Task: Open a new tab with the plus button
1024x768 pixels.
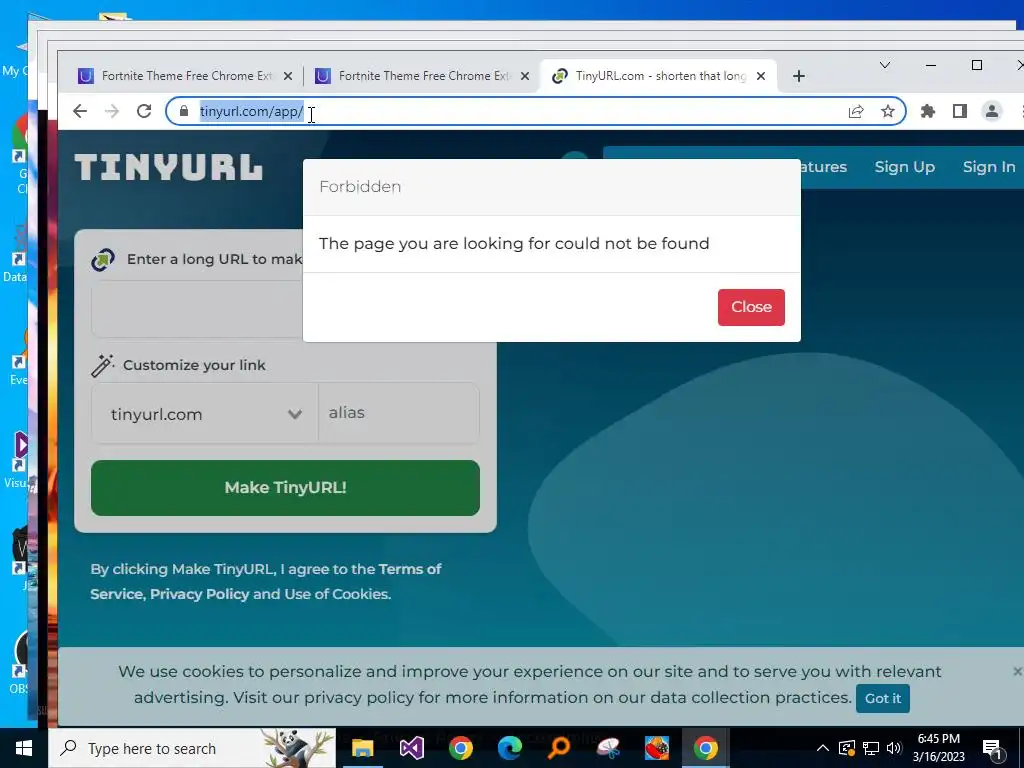Action: coord(798,76)
